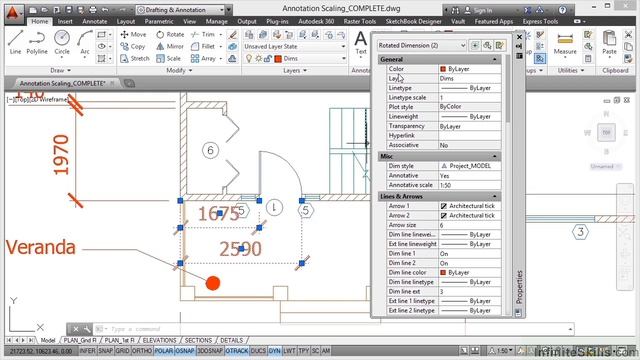640x360 pixels.
Task: Switch to the ELEVATIONS layout tab
Action: pos(159,340)
